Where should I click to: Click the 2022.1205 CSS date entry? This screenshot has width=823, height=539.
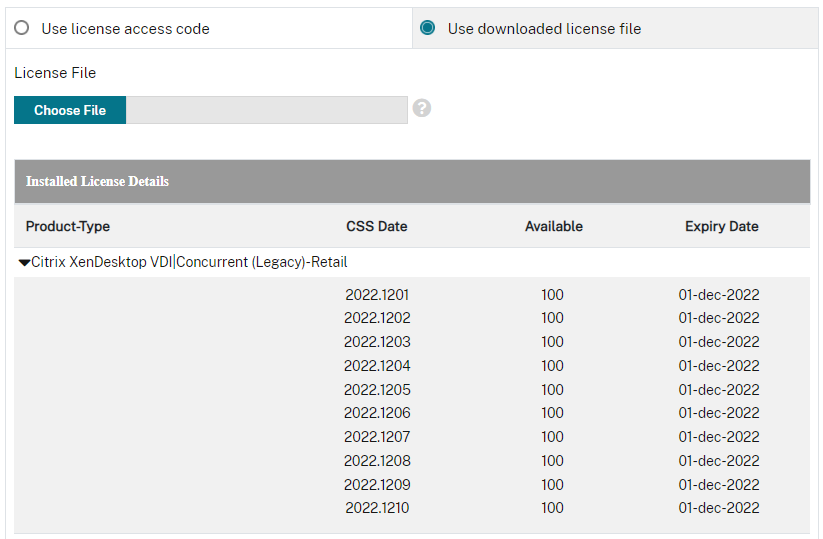click(377, 390)
